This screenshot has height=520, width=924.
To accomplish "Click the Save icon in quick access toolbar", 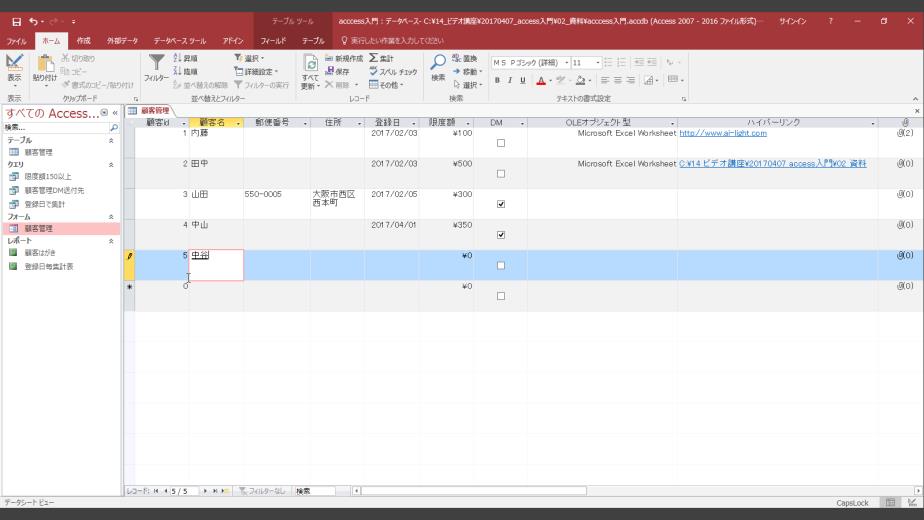I will tap(16, 22).
